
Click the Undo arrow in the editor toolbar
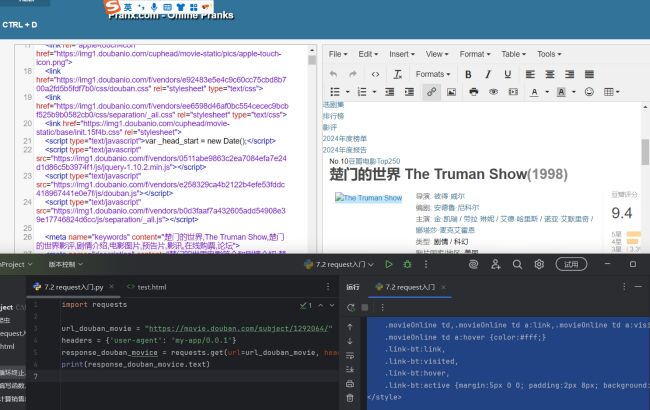(333, 74)
